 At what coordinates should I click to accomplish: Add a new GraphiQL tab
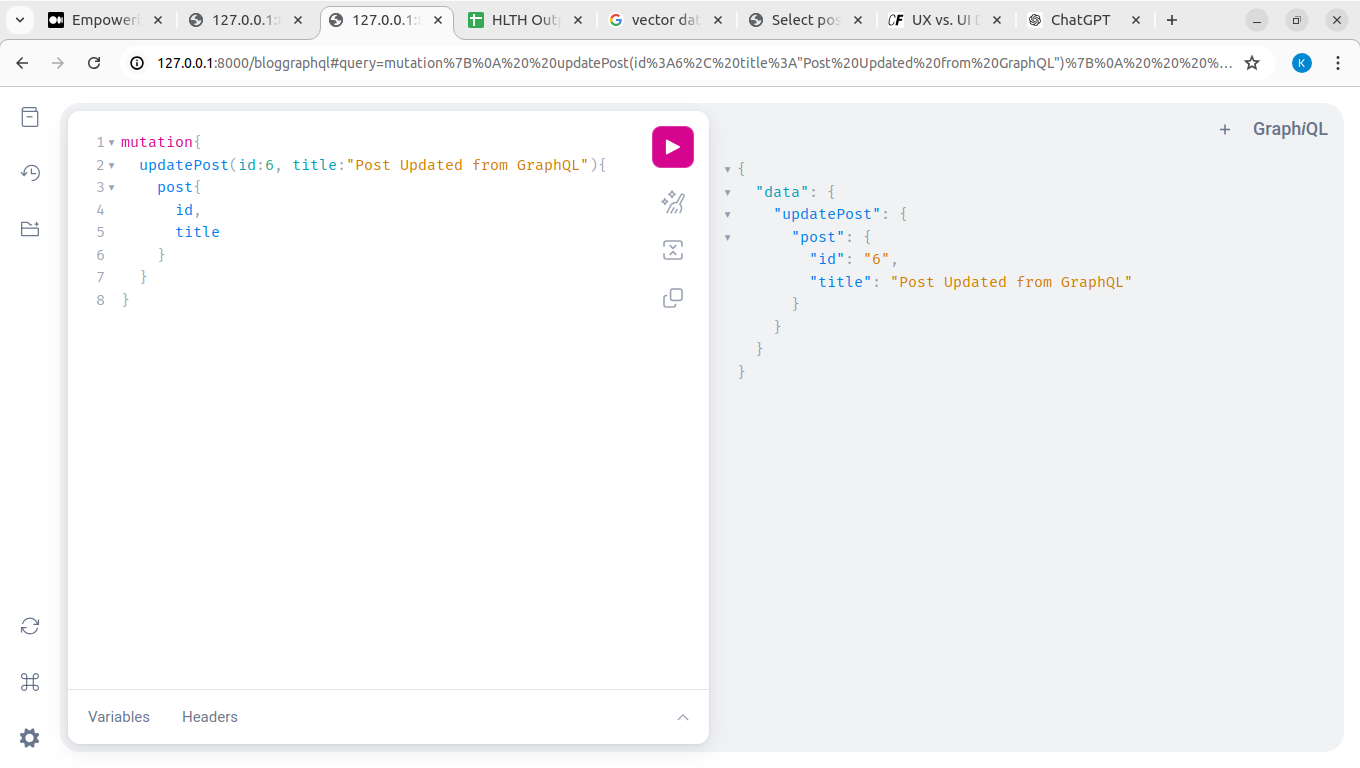(x=1224, y=129)
